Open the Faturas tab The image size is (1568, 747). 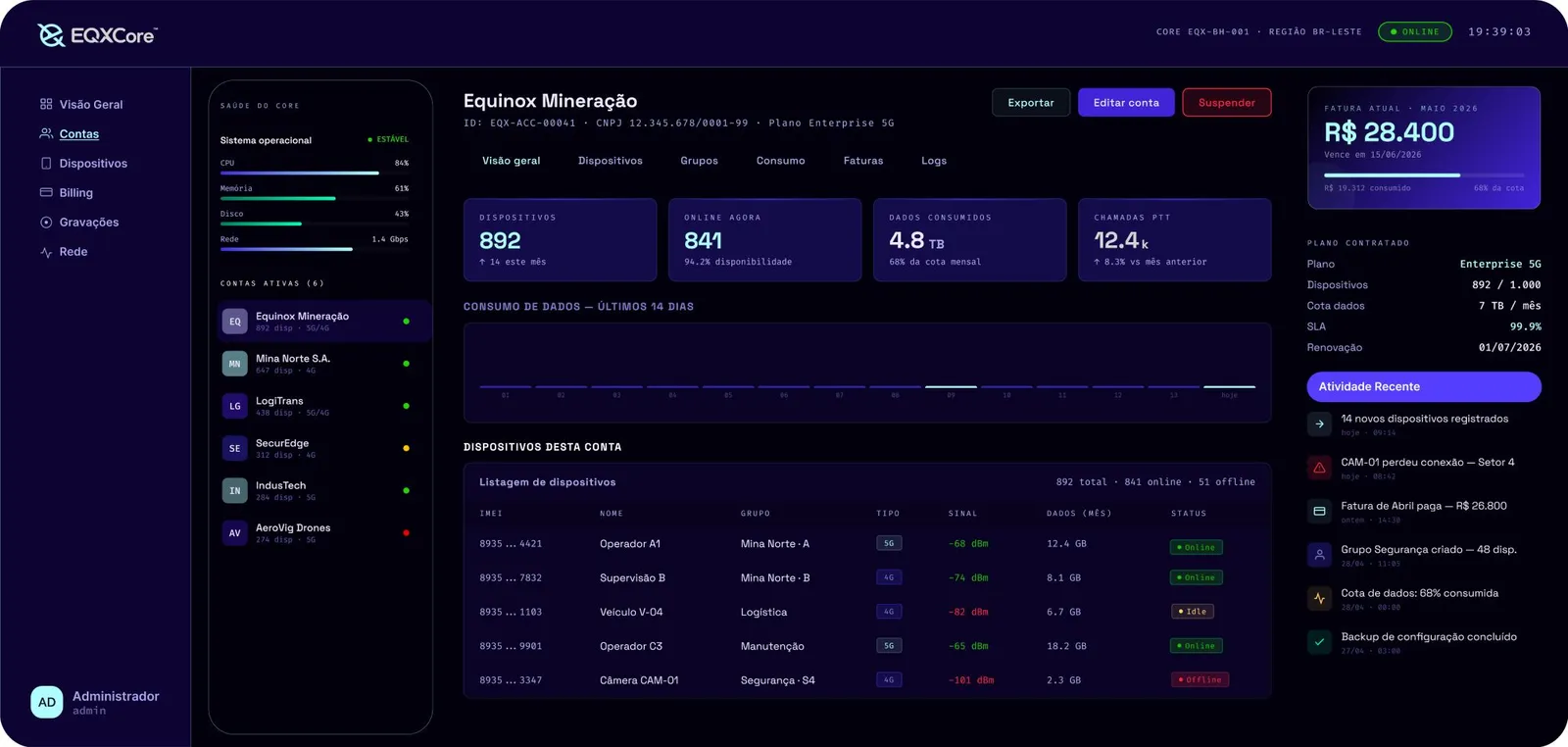tap(863, 161)
